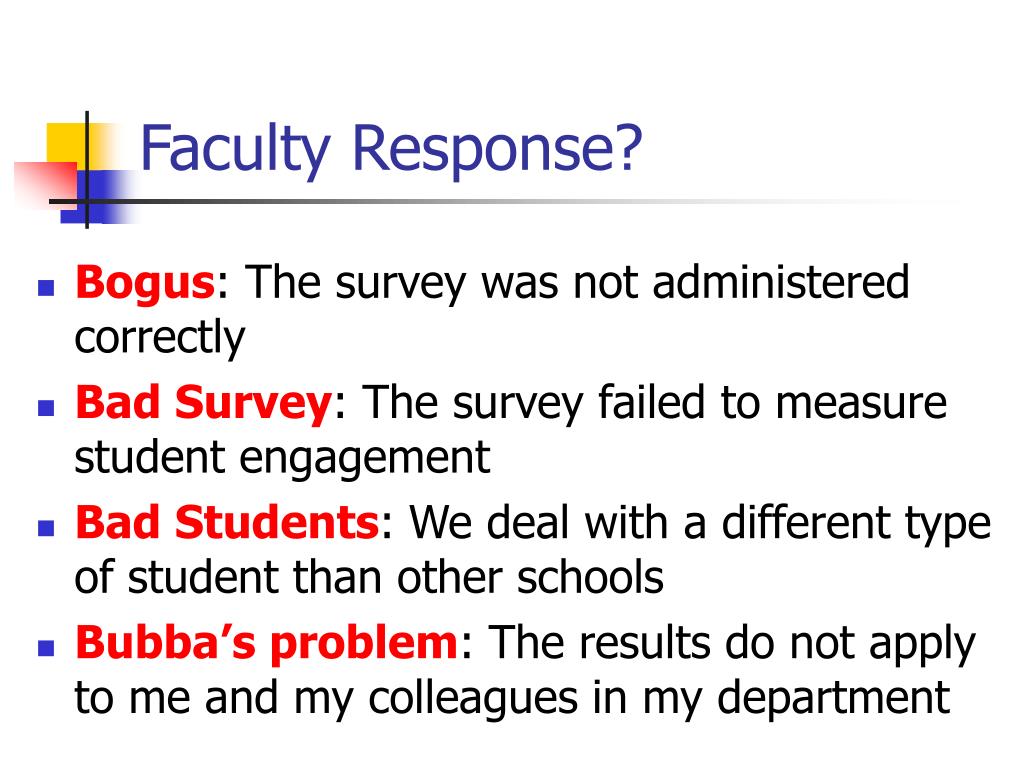The height and width of the screenshot is (768, 1024).
Task: Click the word 'department' in last bullet
Action: [833, 700]
